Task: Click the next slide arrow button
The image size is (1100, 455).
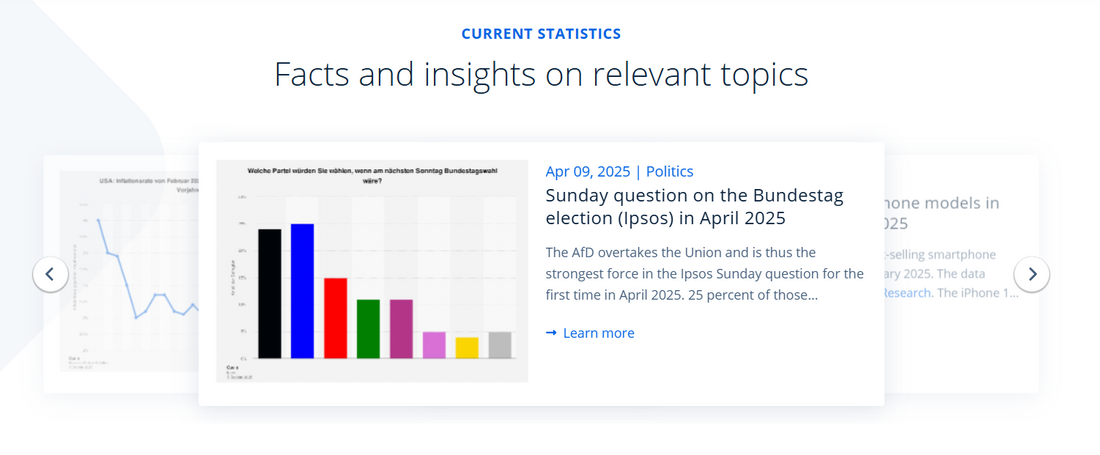Action: click(x=1032, y=274)
